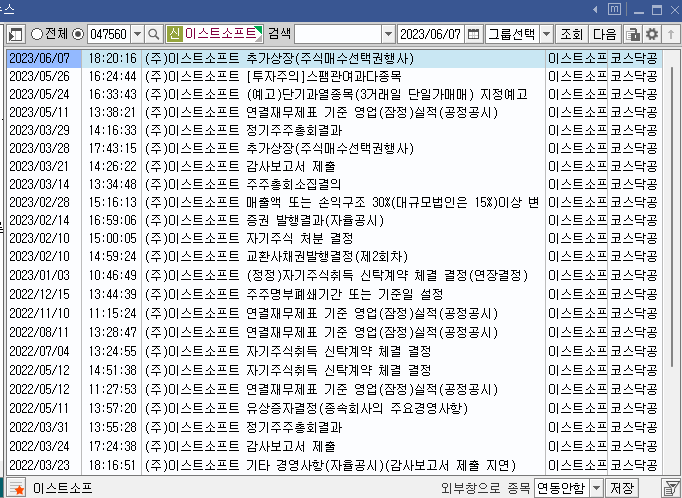Click the title bar m icon

(x=614, y=9)
